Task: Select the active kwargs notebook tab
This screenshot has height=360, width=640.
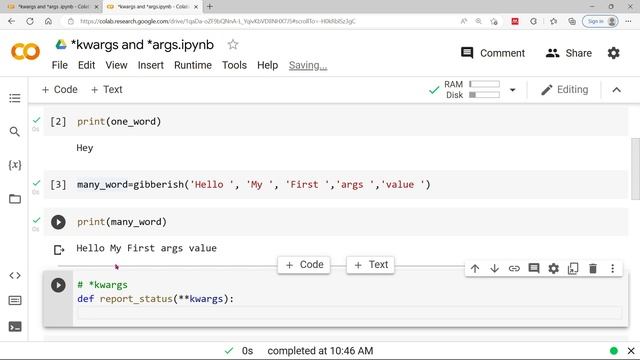Action: [152, 7]
